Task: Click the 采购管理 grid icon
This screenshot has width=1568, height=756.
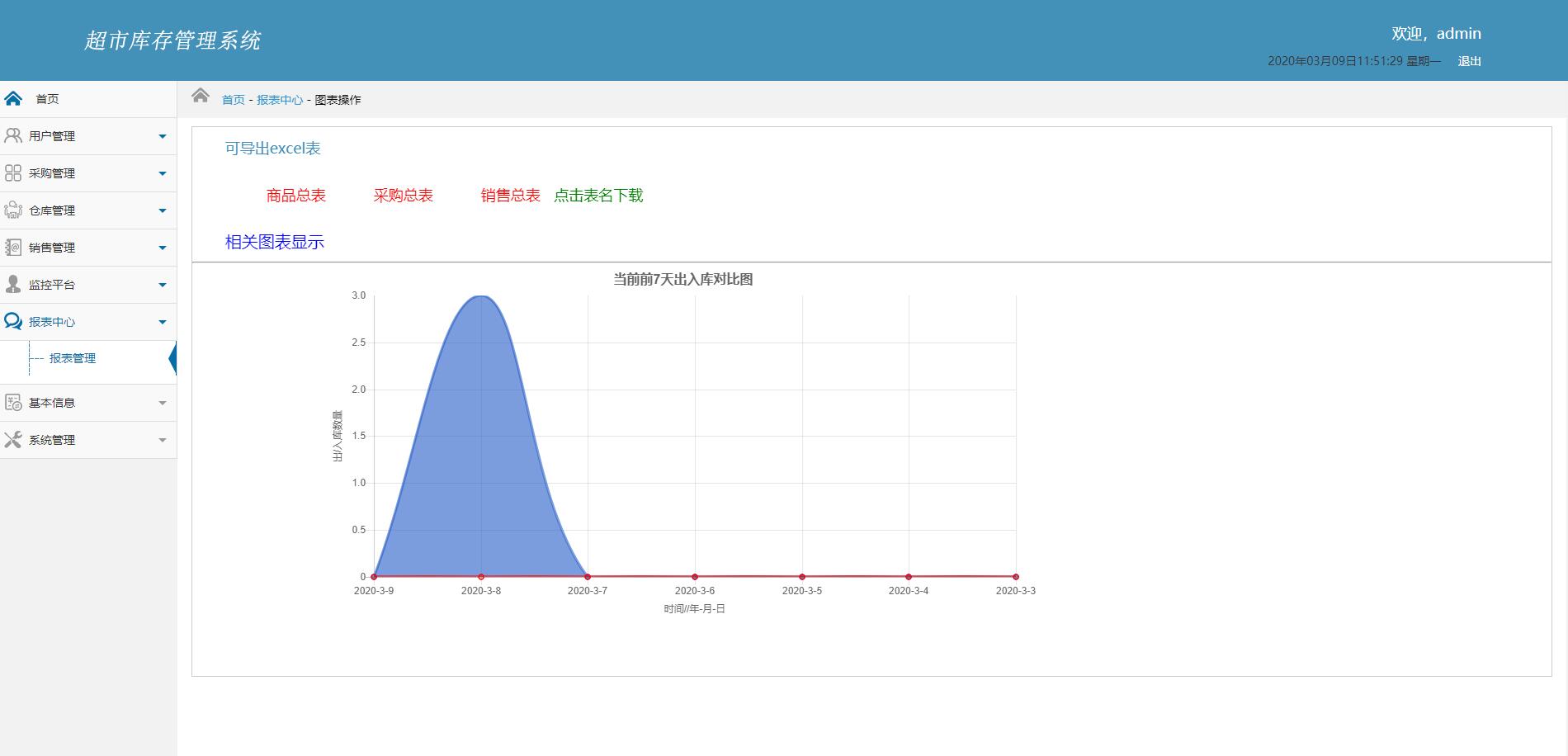Action: pos(13,172)
